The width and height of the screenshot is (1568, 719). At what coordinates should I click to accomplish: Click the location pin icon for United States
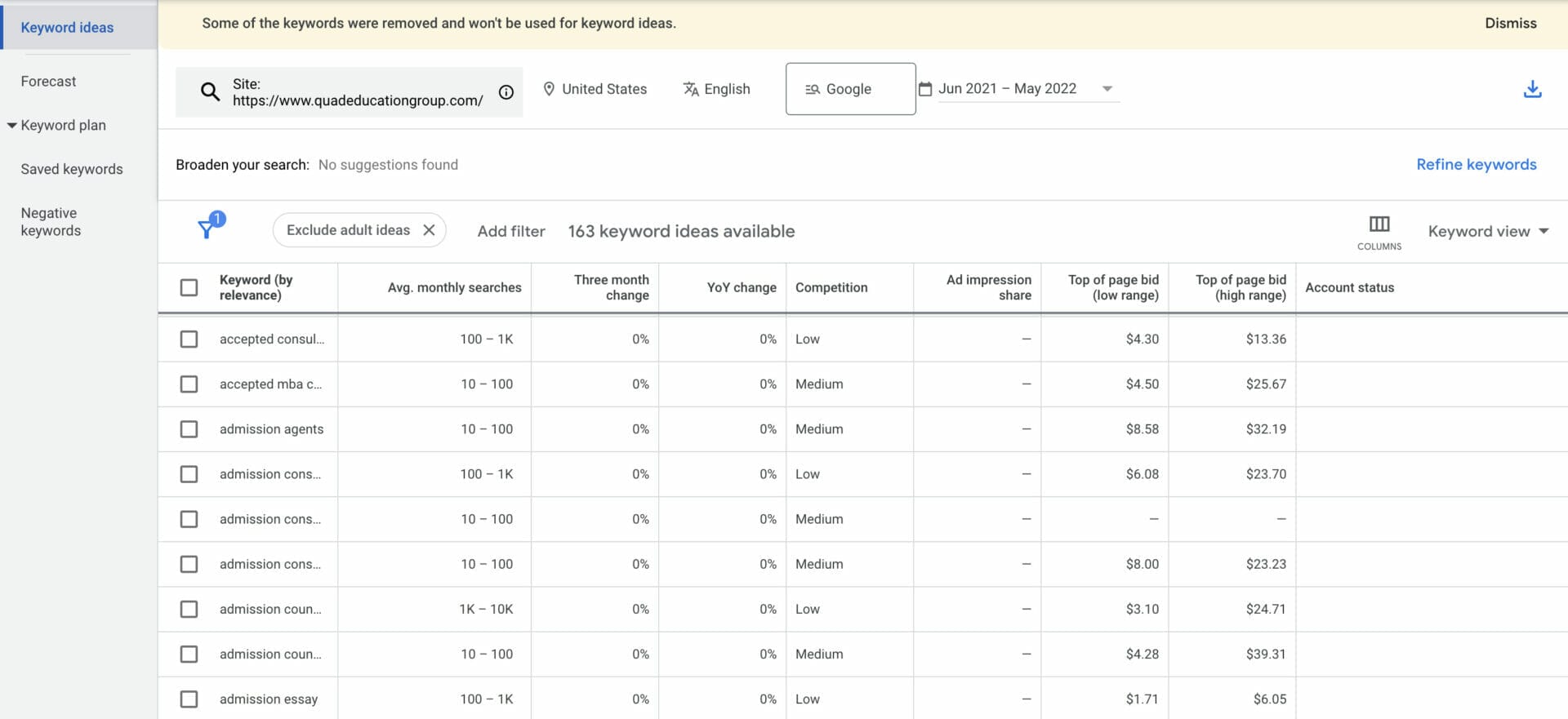549,89
